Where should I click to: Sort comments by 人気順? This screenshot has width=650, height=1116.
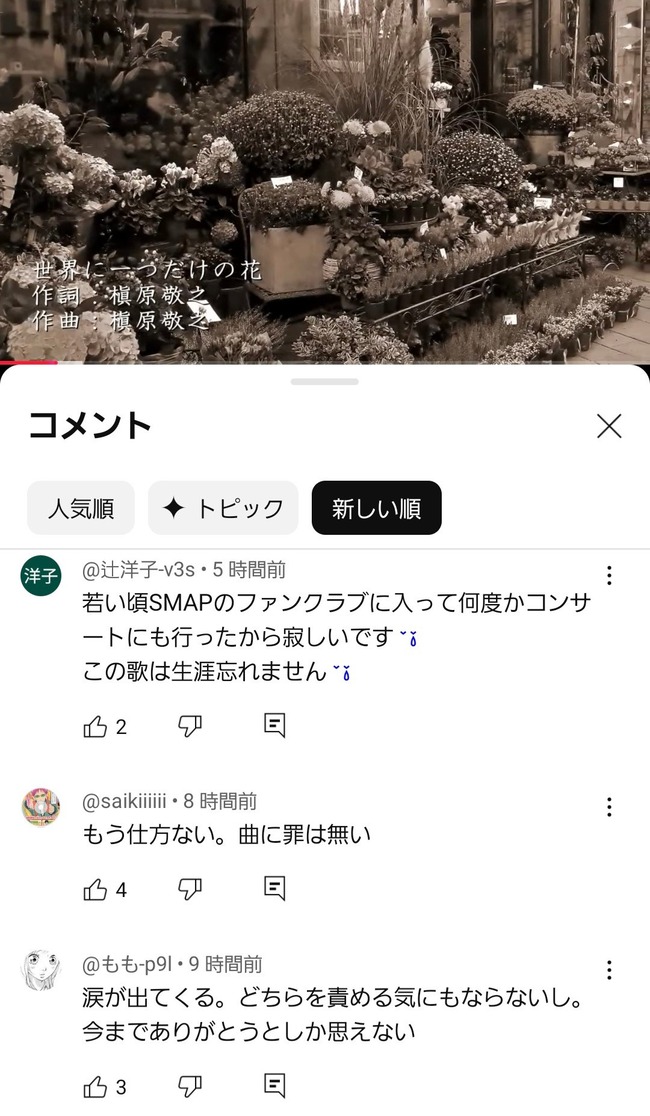pos(80,508)
